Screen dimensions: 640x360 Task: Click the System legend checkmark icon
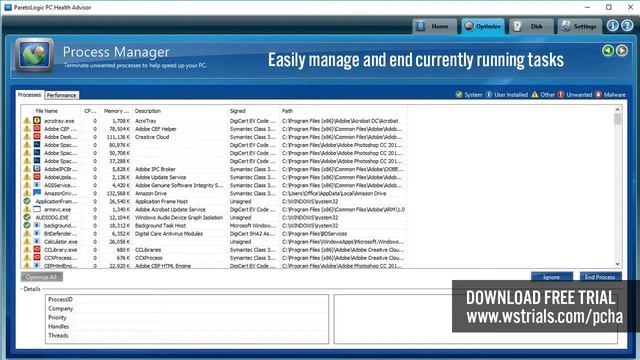pos(459,94)
